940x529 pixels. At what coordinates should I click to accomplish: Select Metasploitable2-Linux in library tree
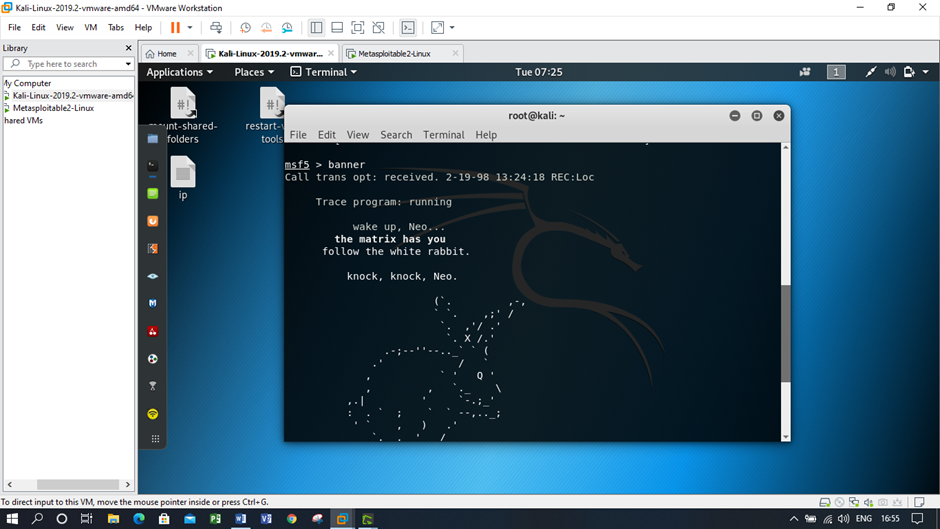coord(53,108)
